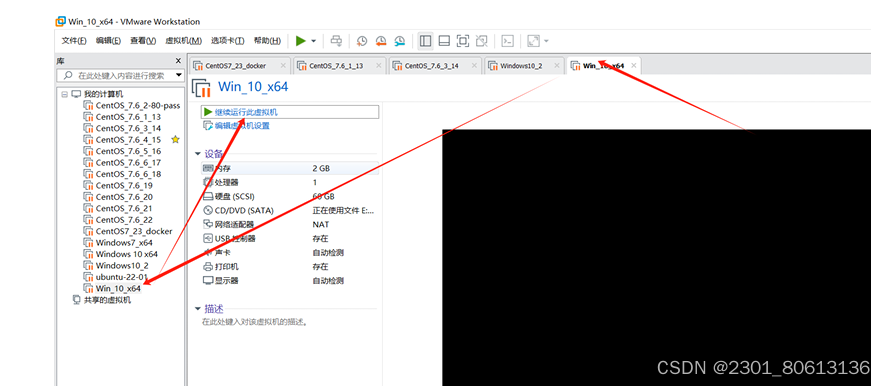This screenshot has width=886, height=387.
Task: Click the green power-on play icon in toolbar
Action: [301, 41]
